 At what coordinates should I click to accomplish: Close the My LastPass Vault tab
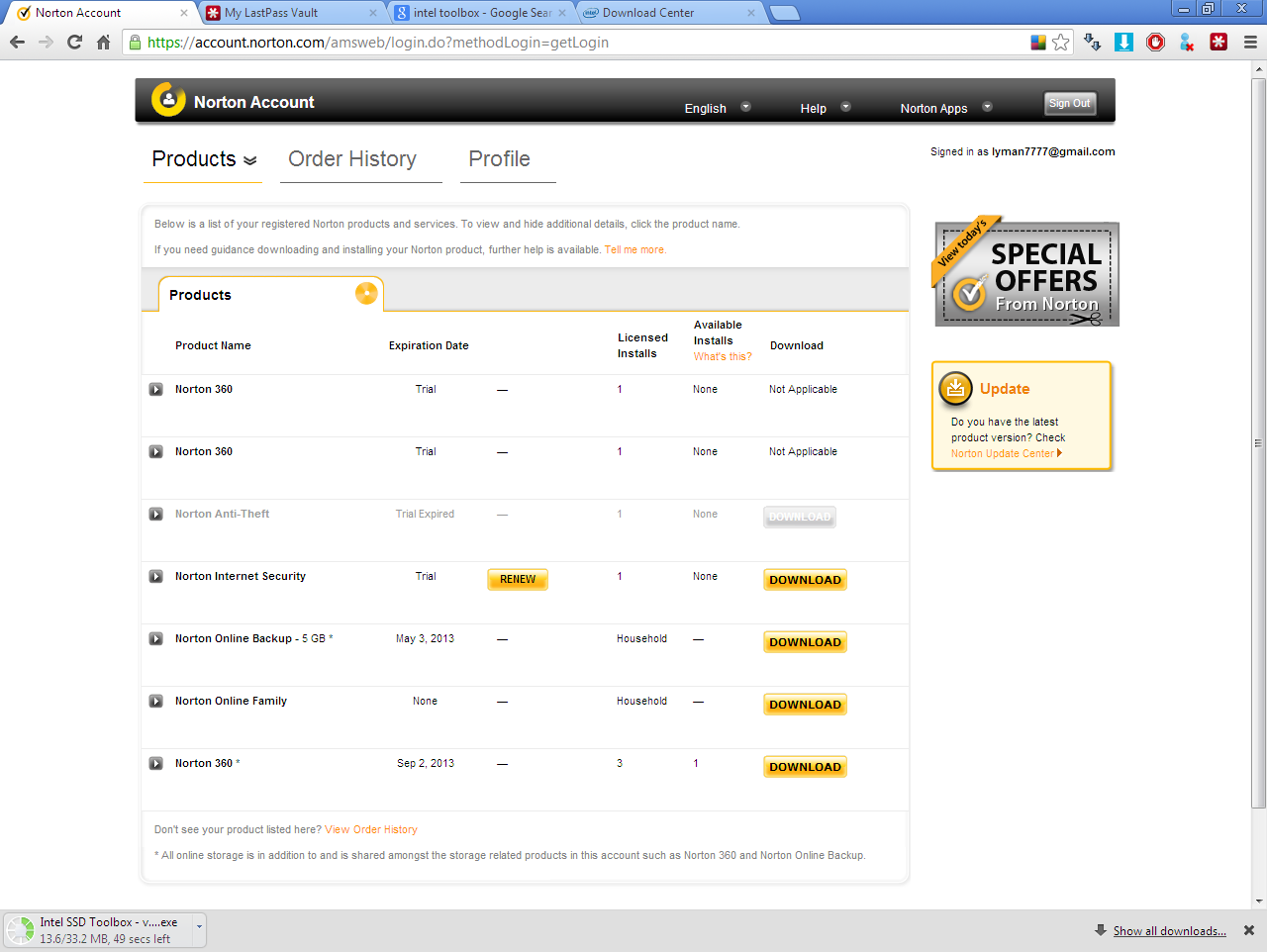(x=373, y=13)
